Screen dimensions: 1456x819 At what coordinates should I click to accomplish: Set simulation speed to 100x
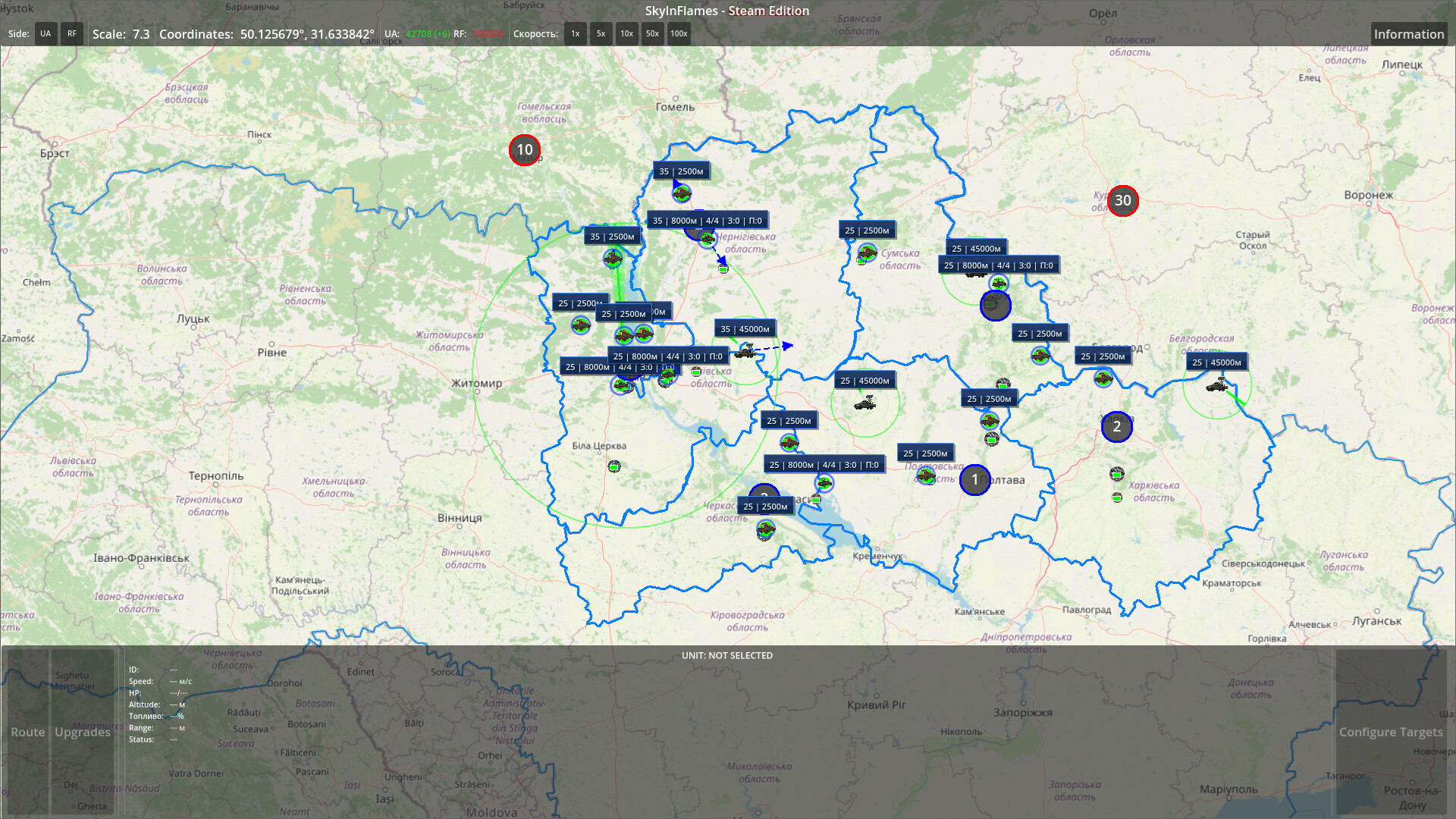(678, 33)
